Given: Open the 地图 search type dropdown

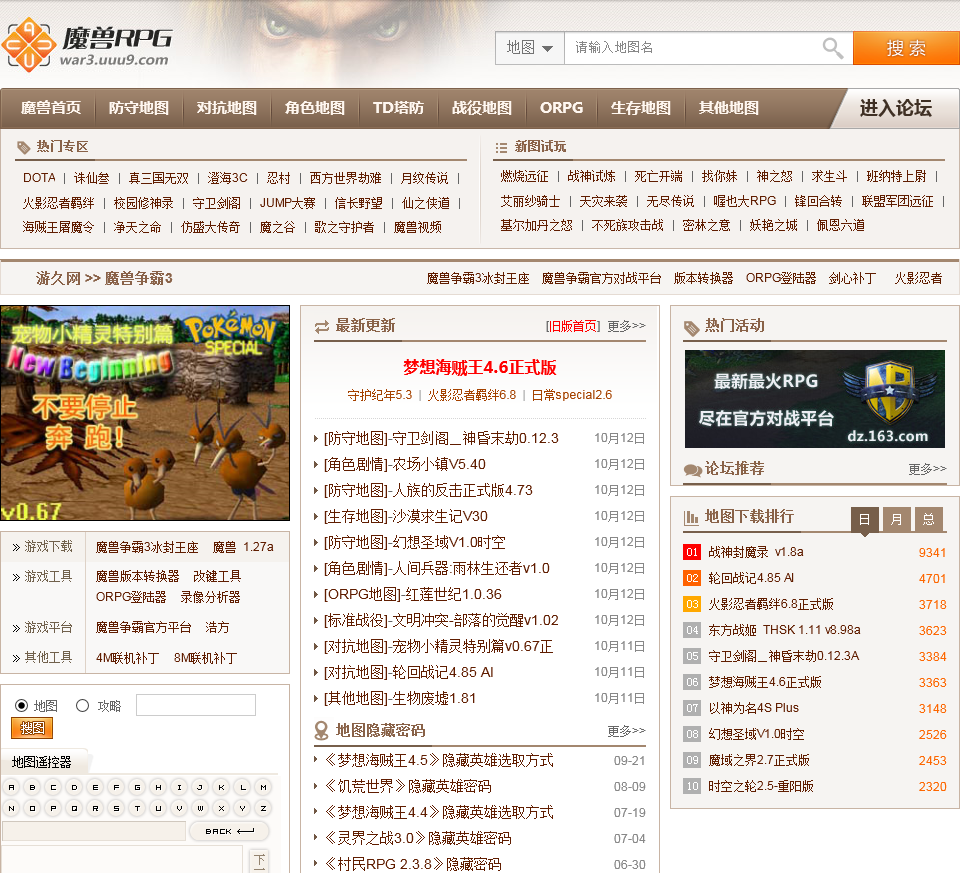Looking at the screenshot, I should (530, 48).
